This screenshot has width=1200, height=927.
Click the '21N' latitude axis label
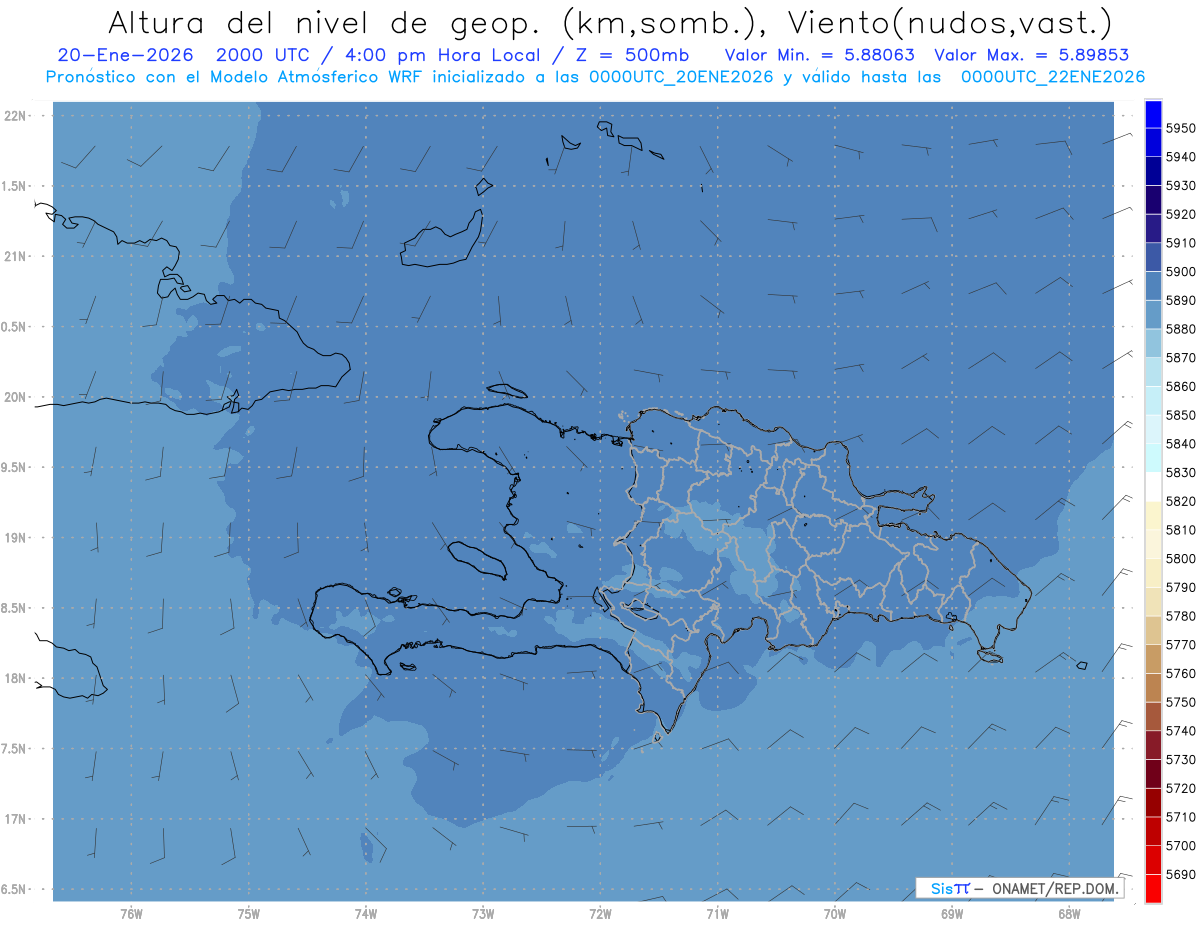point(15,257)
